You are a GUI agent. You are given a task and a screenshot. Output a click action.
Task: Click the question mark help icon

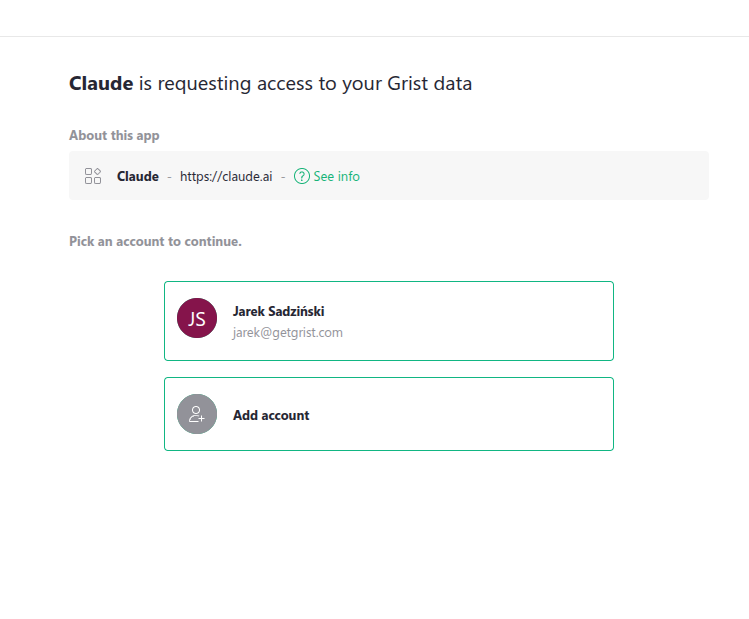click(301, 176)
